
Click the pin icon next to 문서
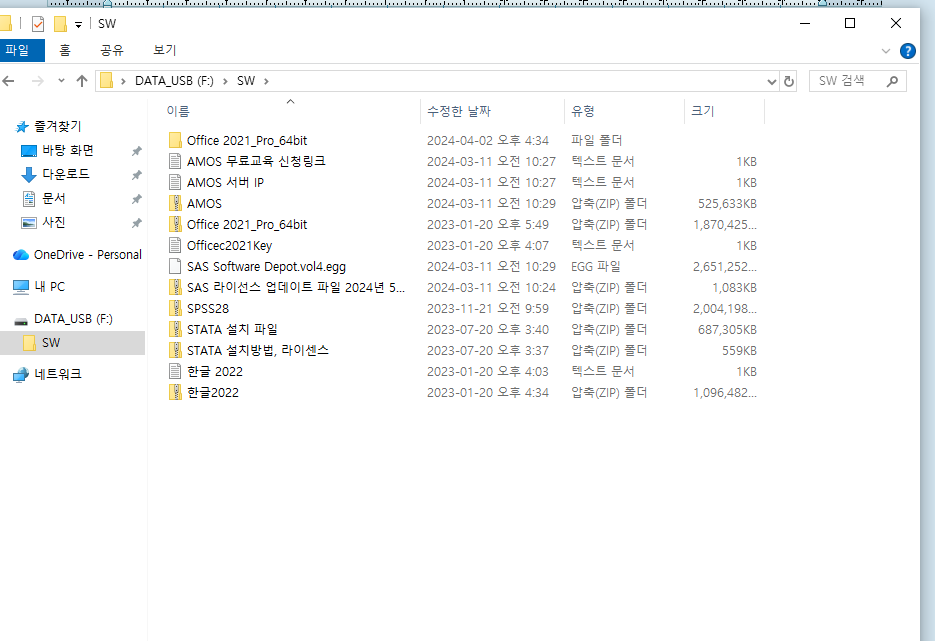(x=137, y=199)
